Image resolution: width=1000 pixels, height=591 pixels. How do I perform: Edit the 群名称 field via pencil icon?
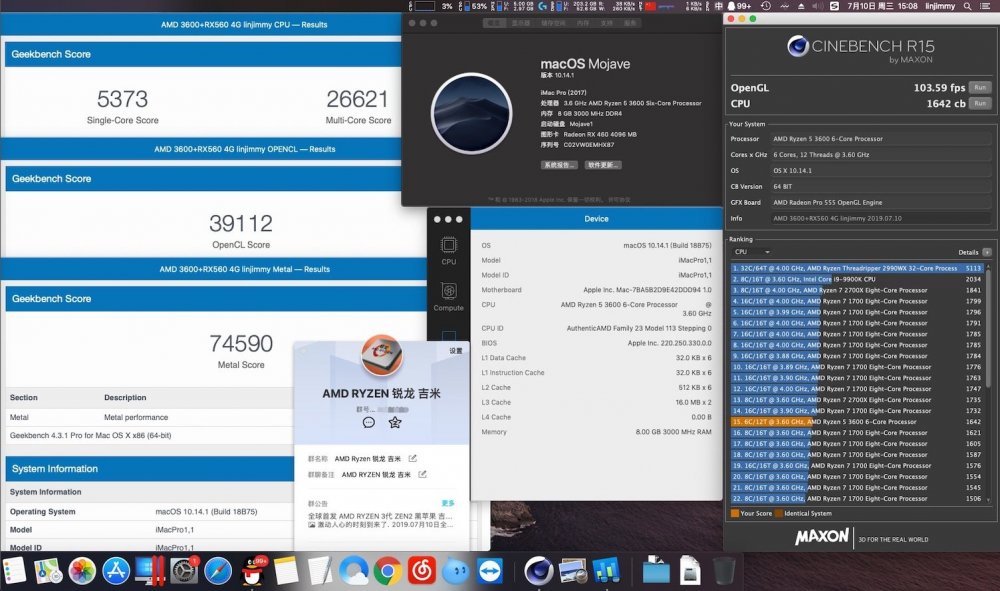coord(413,458)
